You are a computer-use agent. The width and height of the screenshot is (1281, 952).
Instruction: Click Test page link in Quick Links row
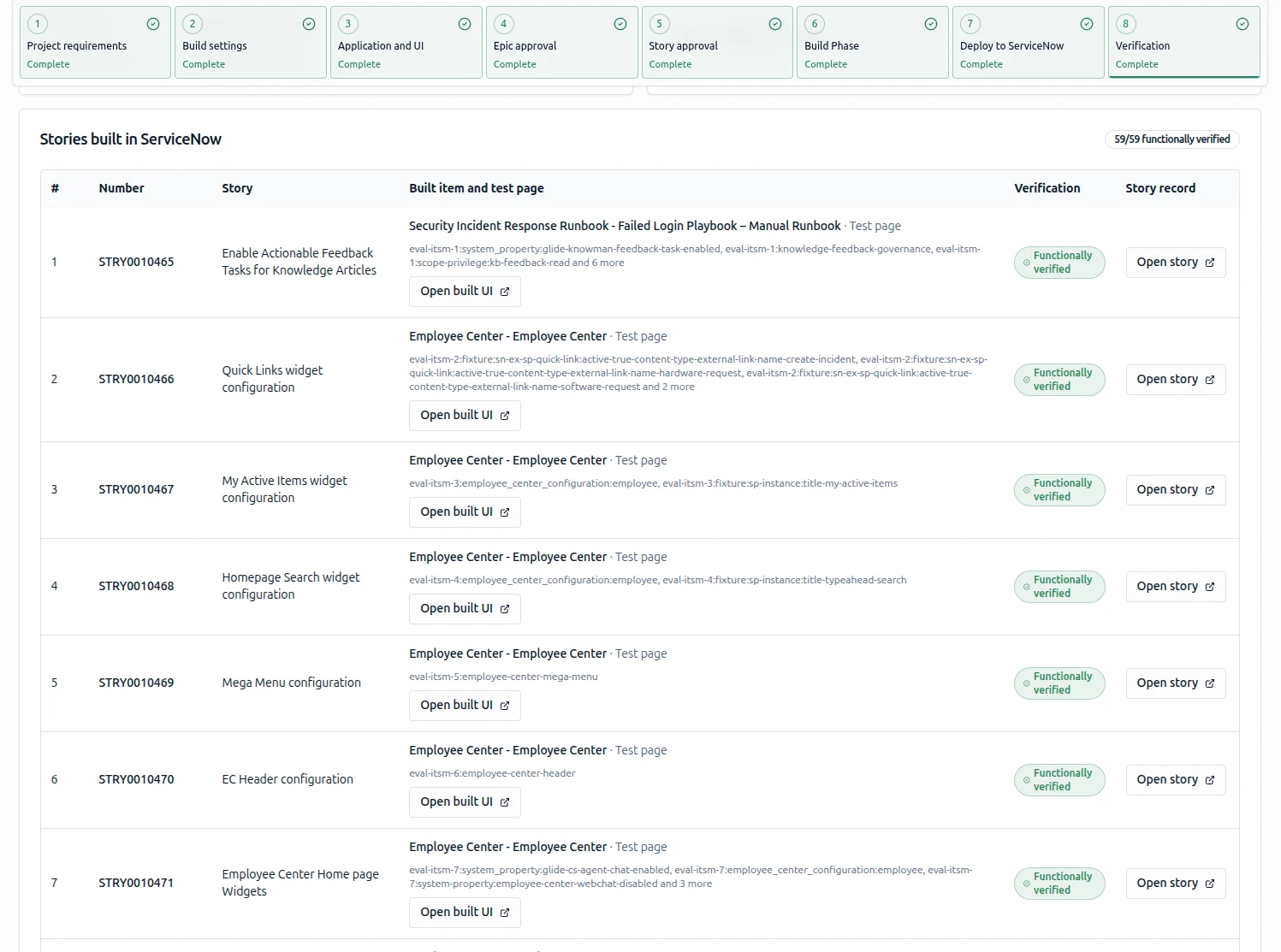[x=641, y=337]
